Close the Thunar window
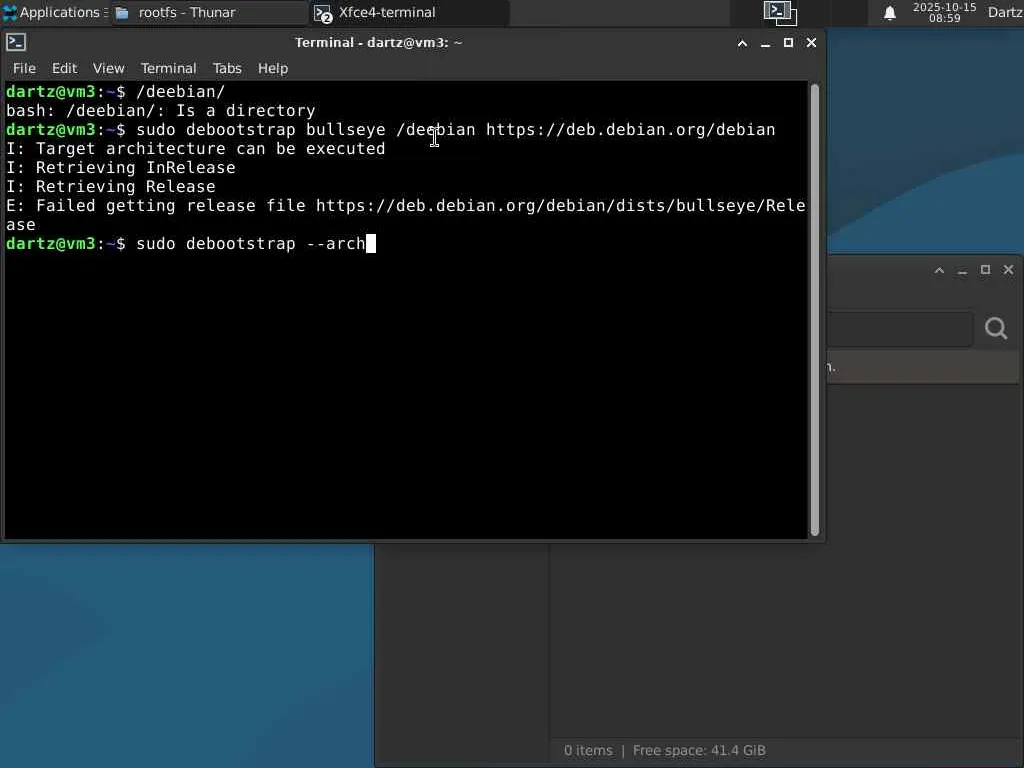Screen dimensions: 1024x768 point(1008,270)
